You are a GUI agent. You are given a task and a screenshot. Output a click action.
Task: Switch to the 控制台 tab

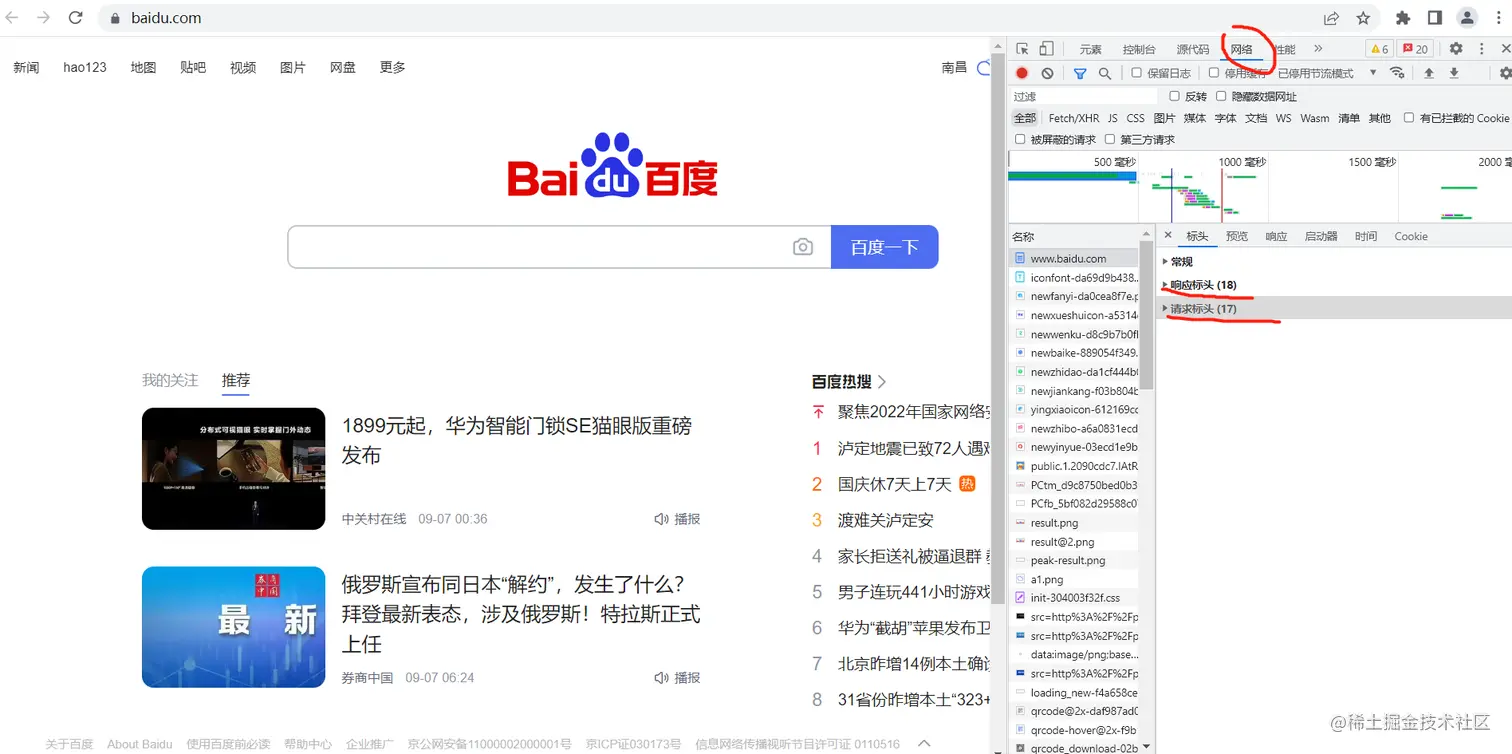point(1139,49)
